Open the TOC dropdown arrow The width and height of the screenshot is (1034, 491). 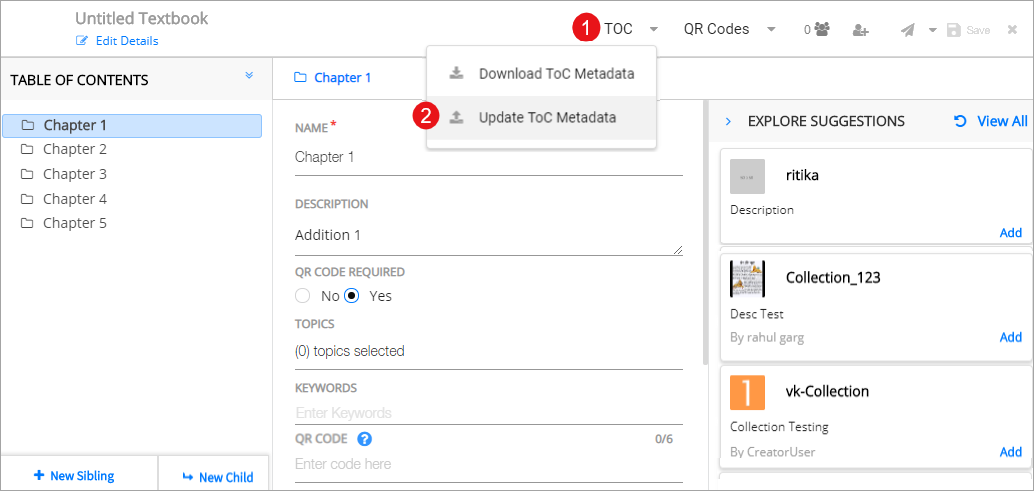653,30
